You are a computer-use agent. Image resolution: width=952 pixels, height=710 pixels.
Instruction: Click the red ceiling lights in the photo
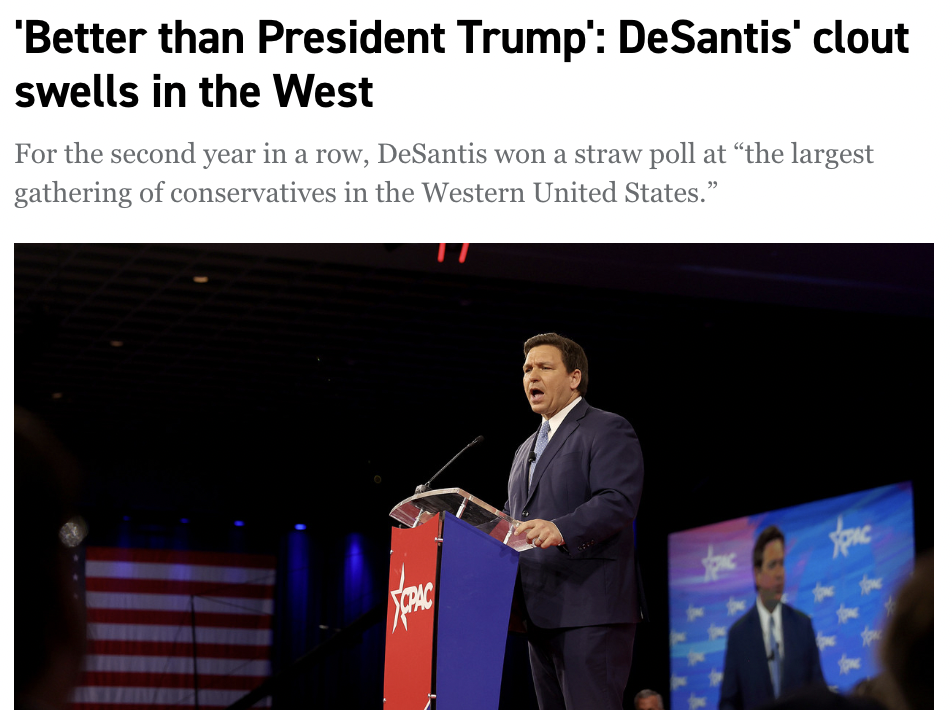point(451,252)
